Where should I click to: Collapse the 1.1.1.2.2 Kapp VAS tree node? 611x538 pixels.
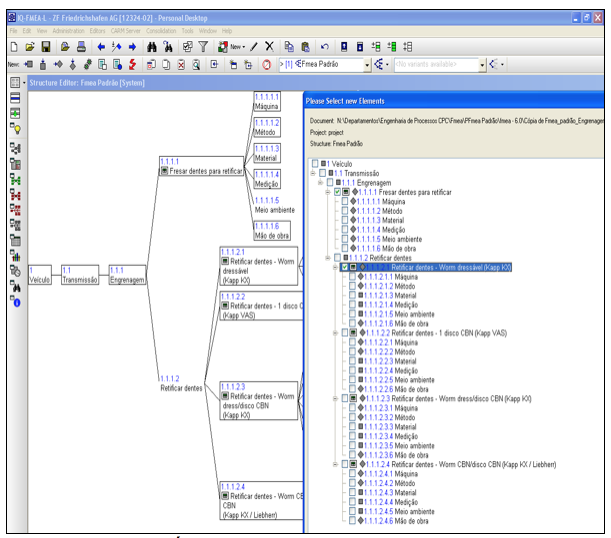(335, 333)
